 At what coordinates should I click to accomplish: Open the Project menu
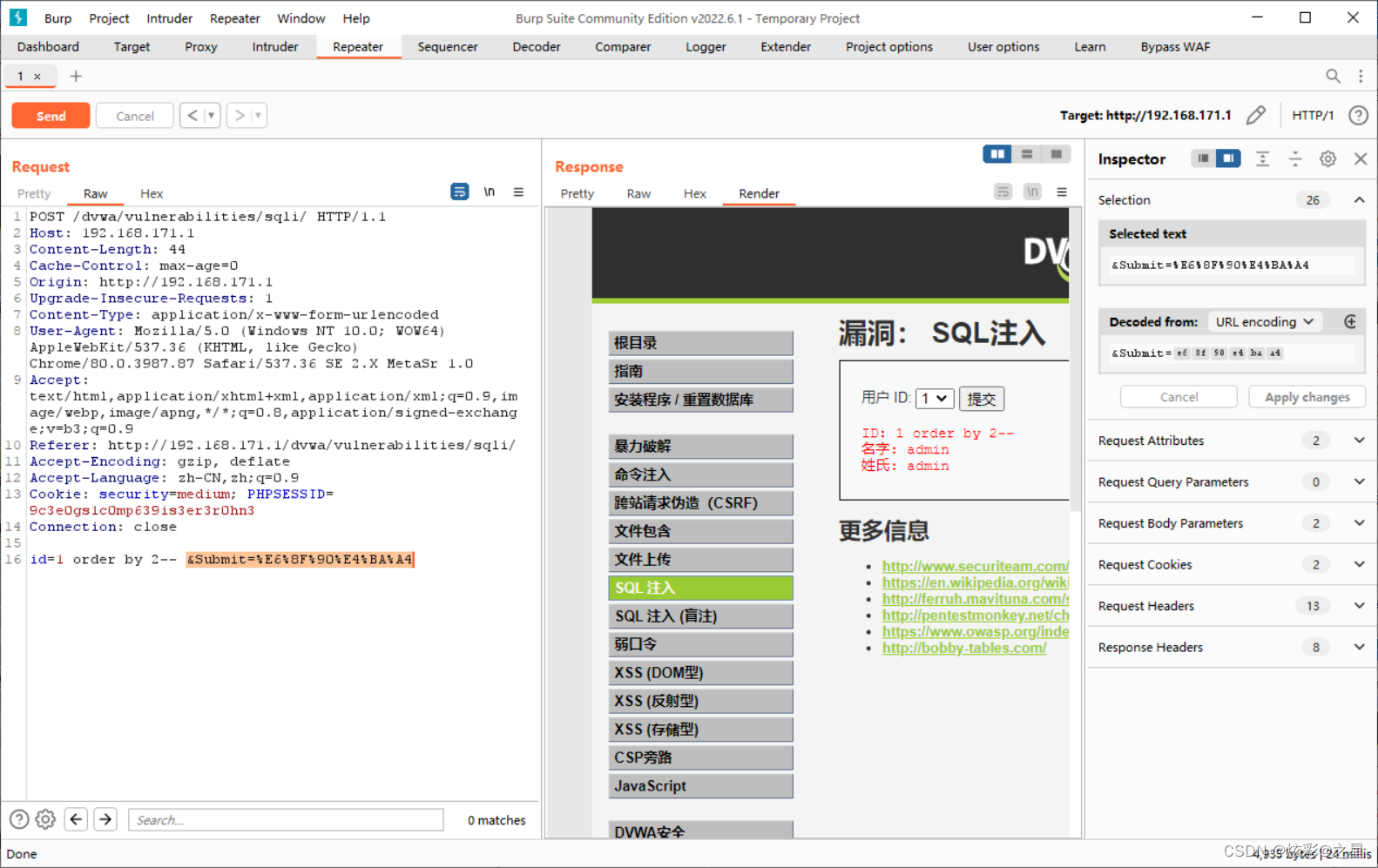(109, 18)
